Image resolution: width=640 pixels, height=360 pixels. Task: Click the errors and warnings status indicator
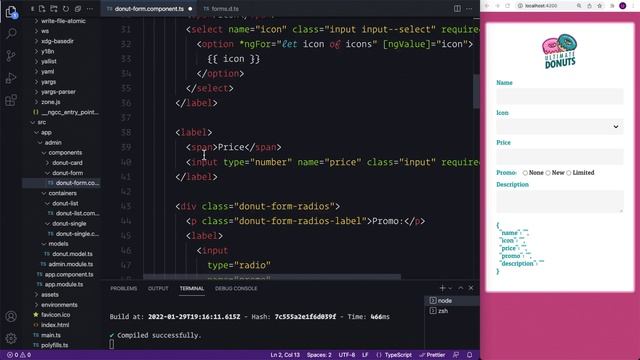click(19, 355)
